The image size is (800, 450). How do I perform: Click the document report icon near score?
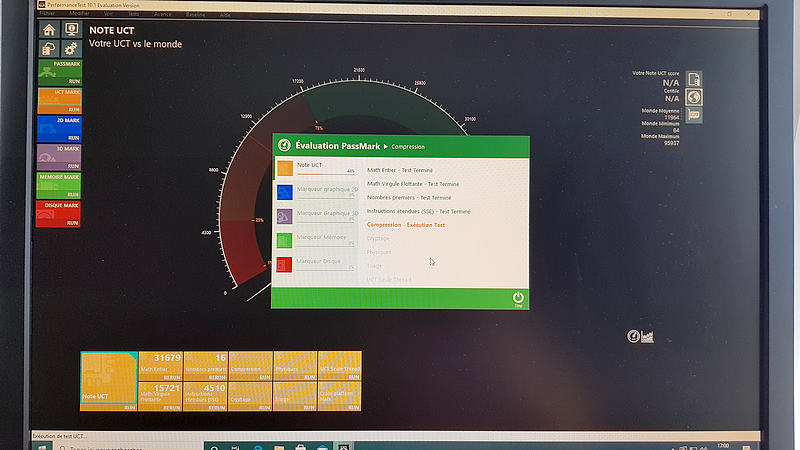[x=694, y=79]
